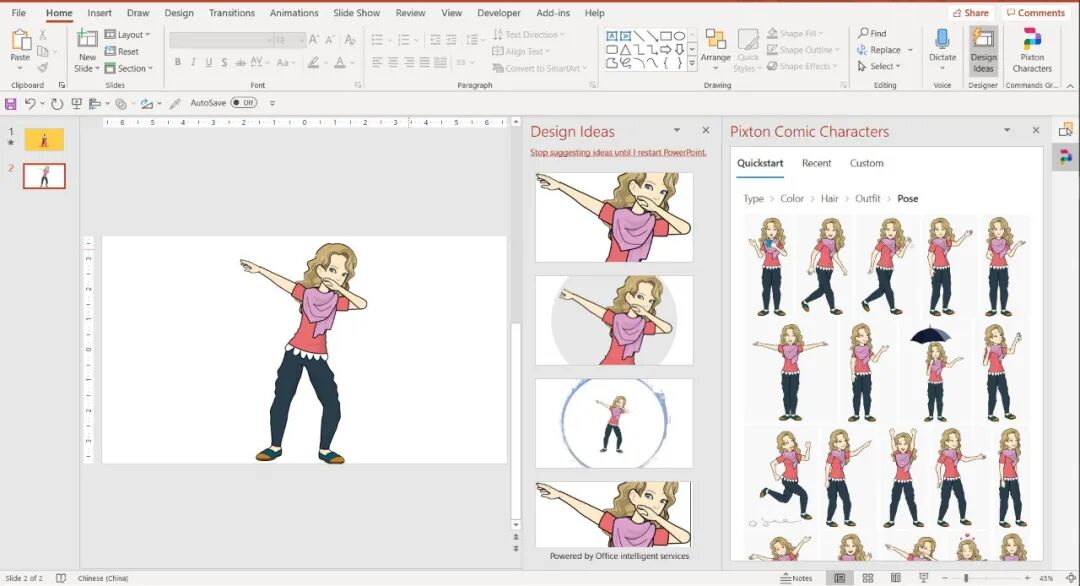Click the Share button

[971, 12]
